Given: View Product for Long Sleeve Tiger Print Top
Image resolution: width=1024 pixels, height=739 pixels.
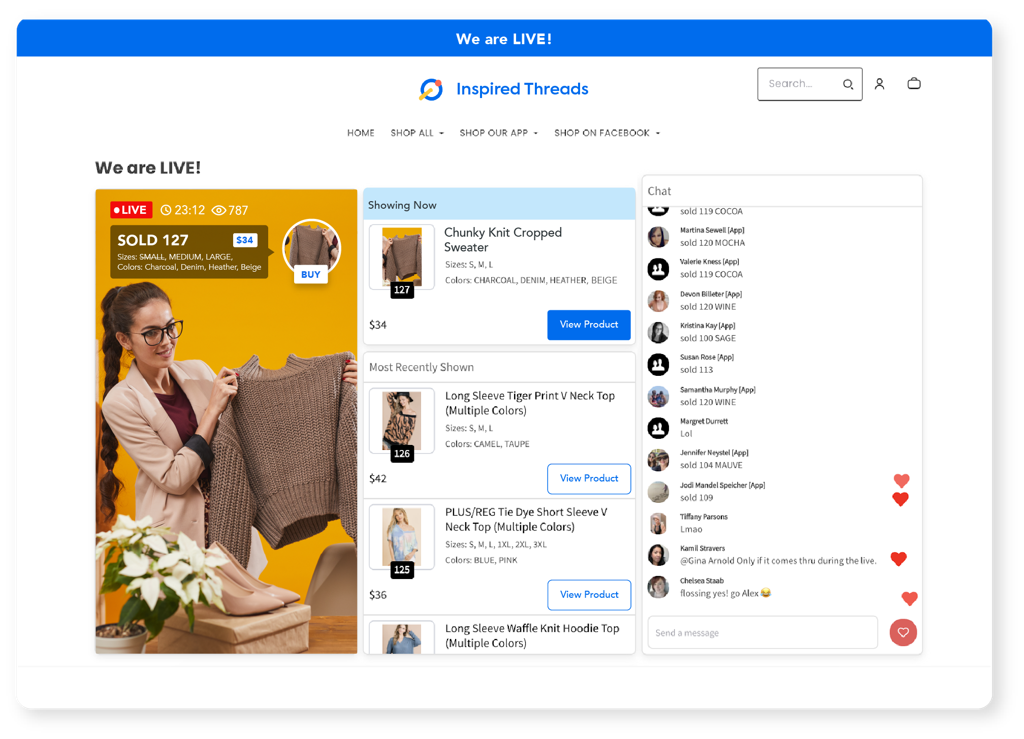Looking at the screenshot, I should click(x=589, y=479).
